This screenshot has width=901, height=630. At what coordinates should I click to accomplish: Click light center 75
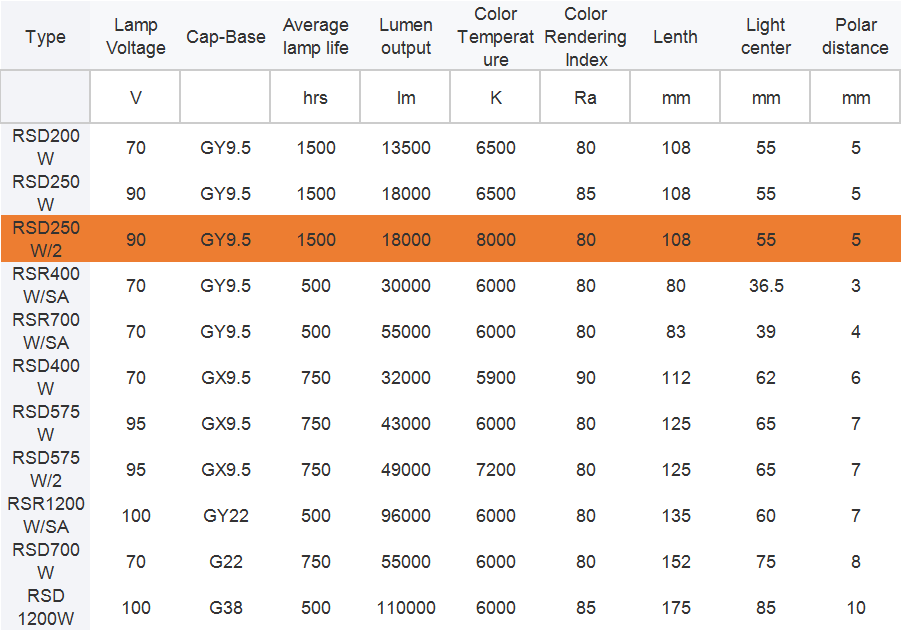tap(766, 562)
